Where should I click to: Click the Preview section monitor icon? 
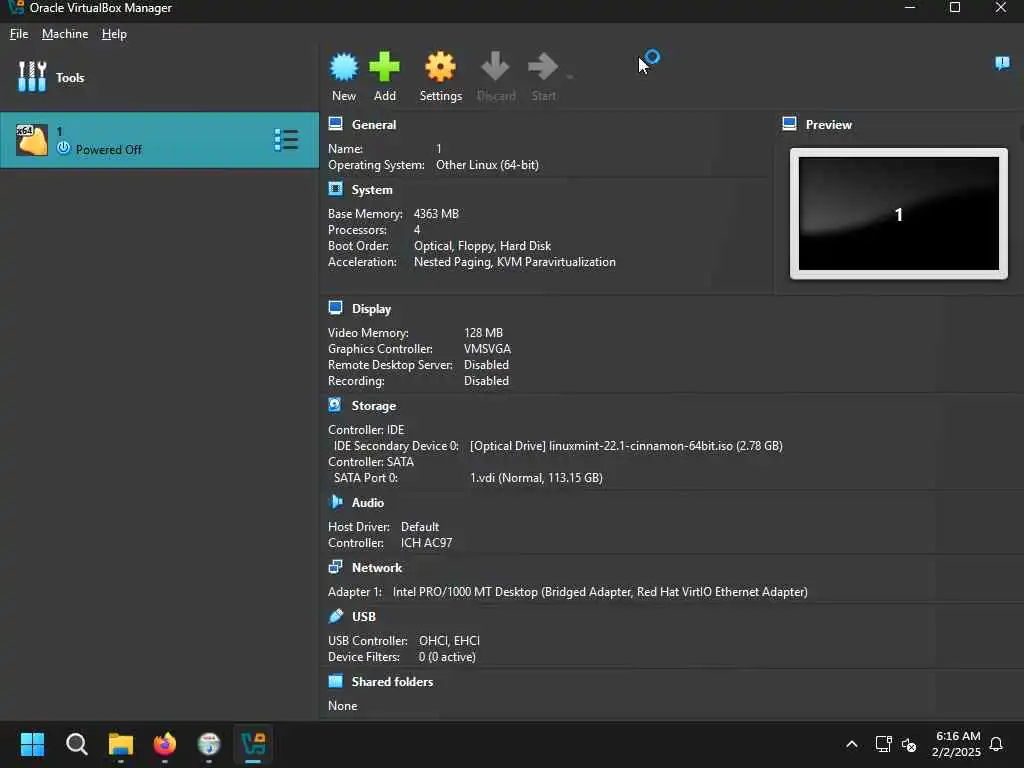point(790,123)
